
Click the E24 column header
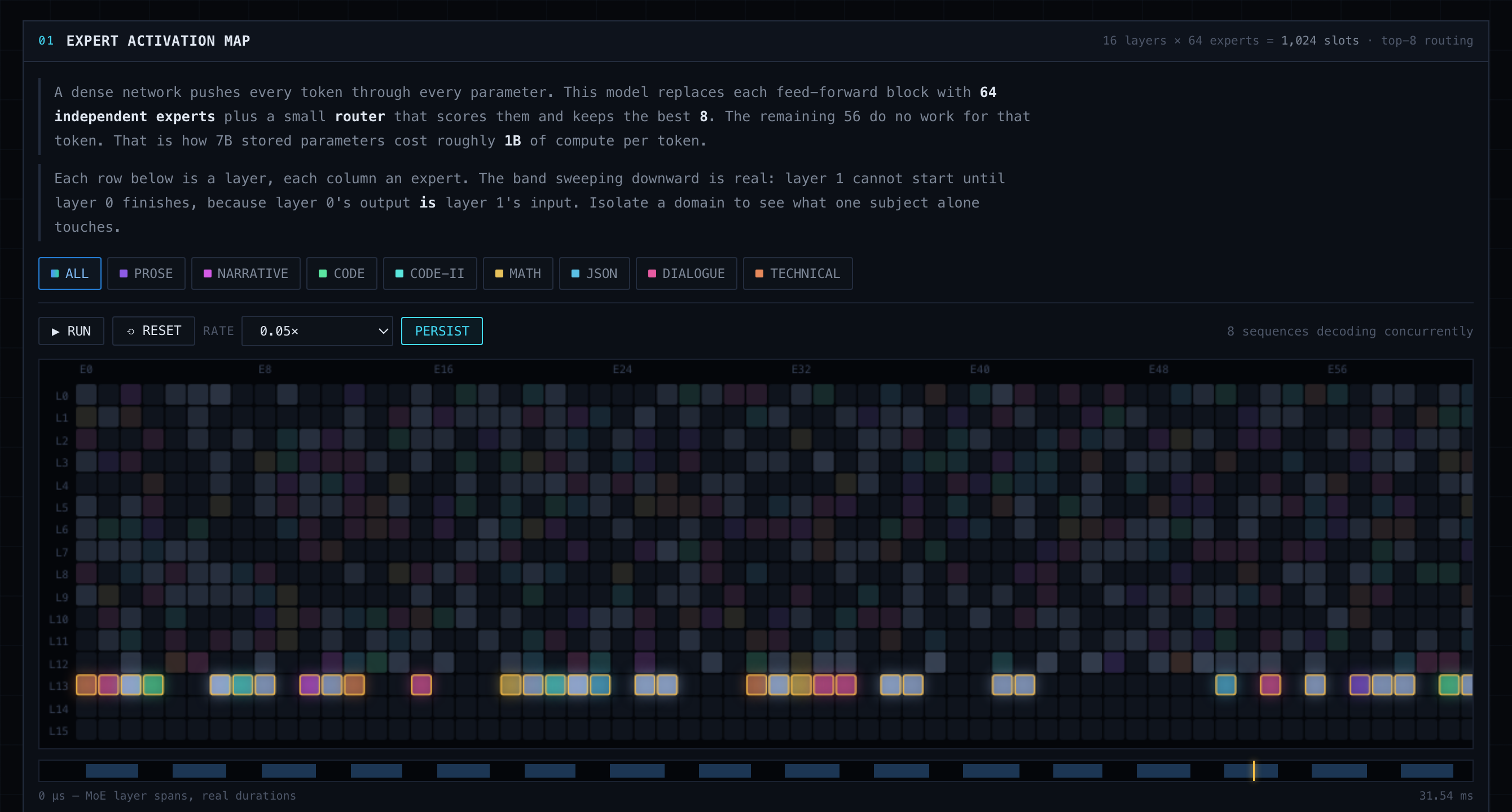(x=622, y=369)
